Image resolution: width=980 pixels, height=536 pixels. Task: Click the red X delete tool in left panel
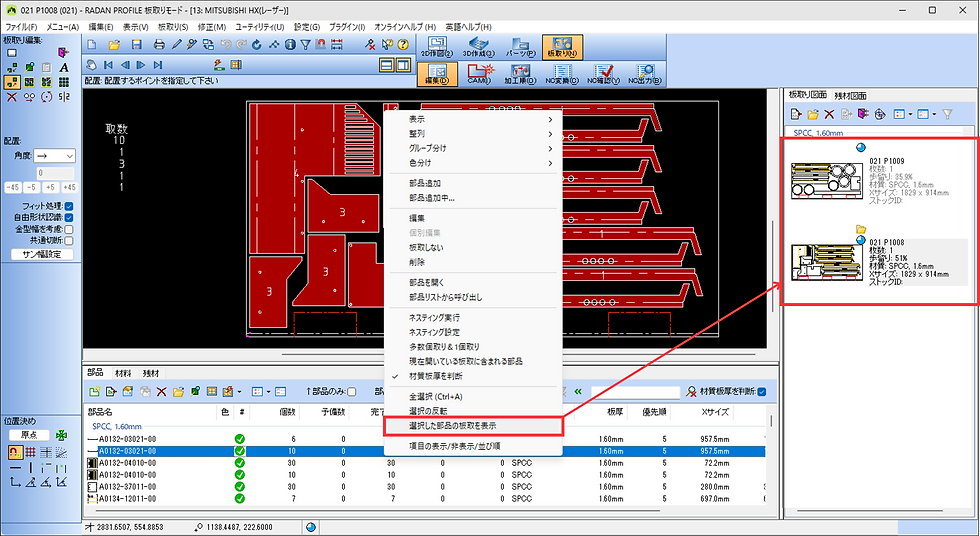pos(11,97)
